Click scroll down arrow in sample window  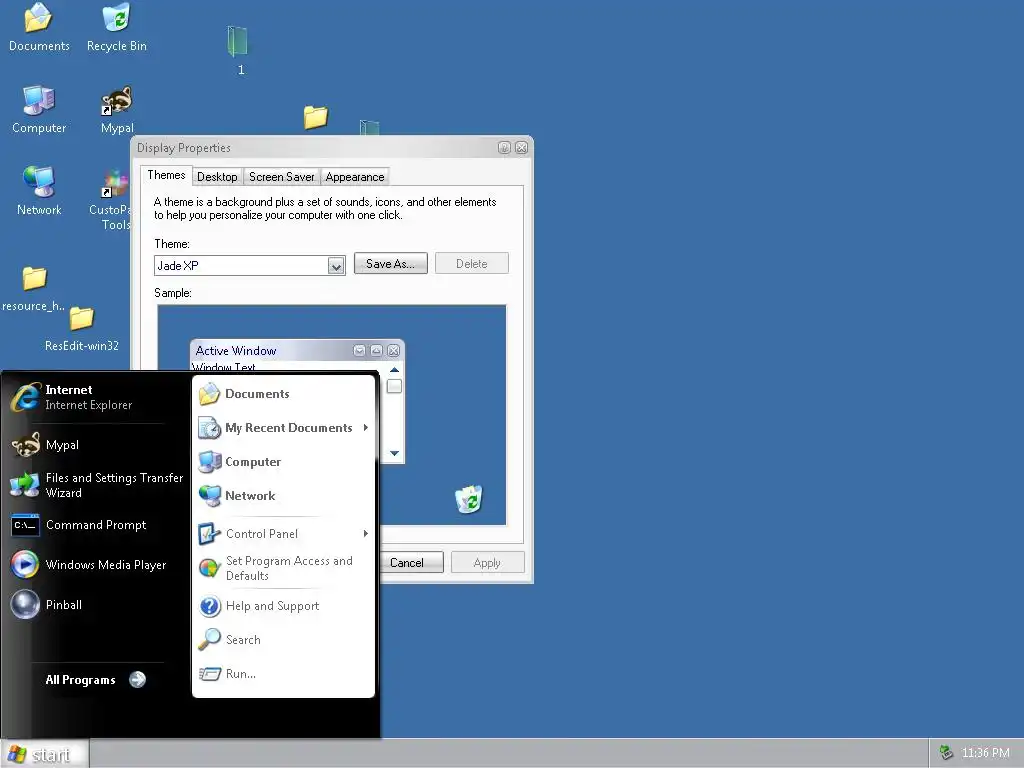click(x=394, y=453)
